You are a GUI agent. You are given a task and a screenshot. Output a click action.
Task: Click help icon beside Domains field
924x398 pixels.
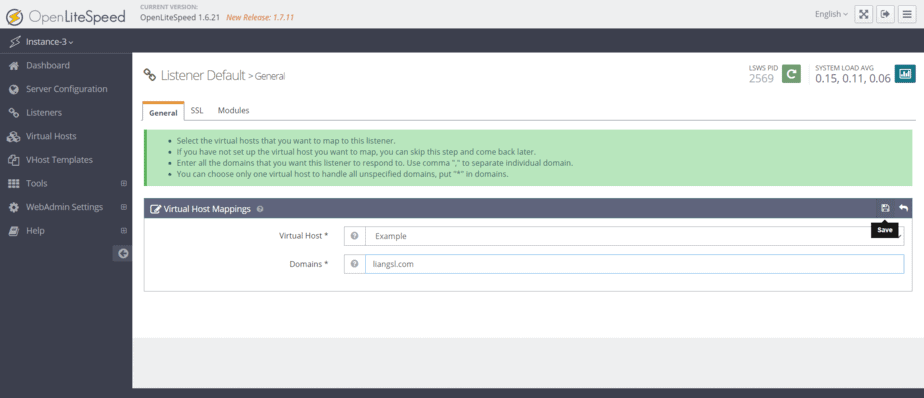tap(354, 264)
